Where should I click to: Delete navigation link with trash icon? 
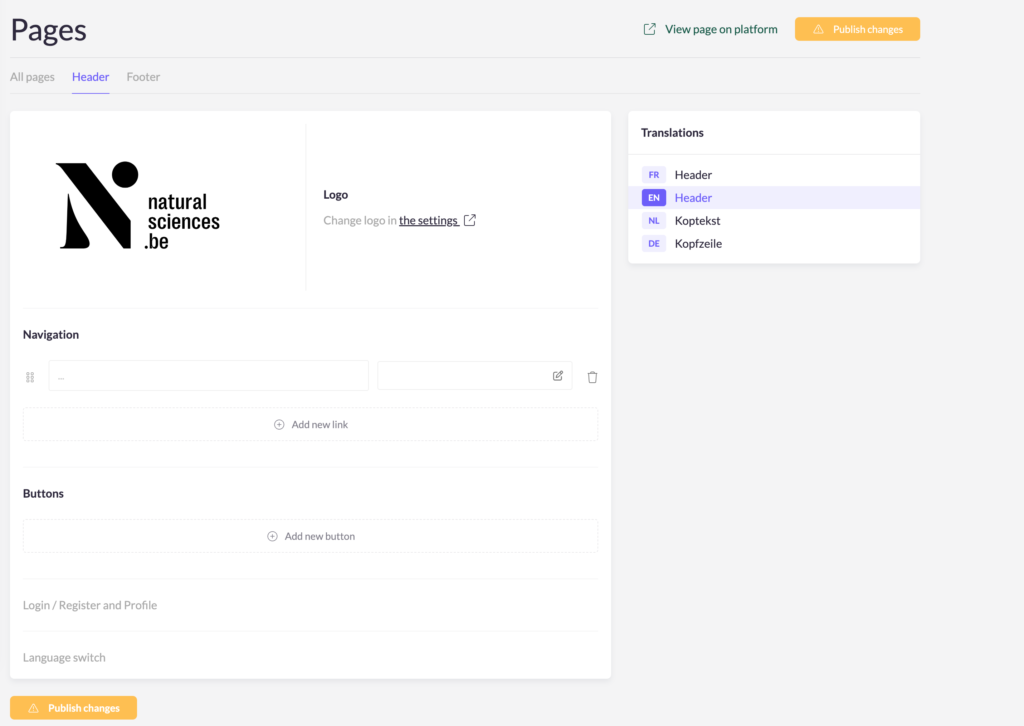click(592, 377)
